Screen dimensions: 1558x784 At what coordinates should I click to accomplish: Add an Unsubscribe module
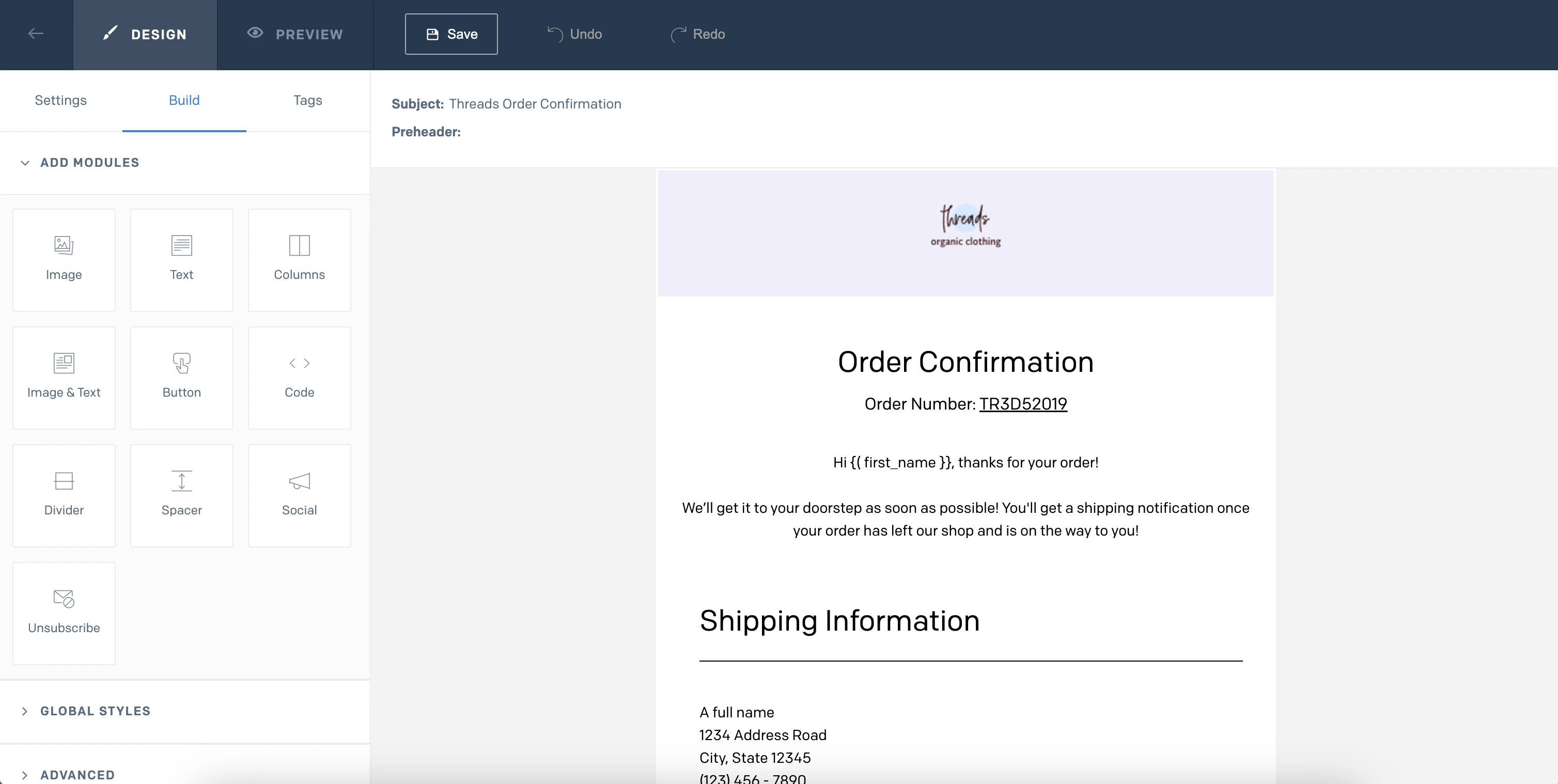coord(64,614)
